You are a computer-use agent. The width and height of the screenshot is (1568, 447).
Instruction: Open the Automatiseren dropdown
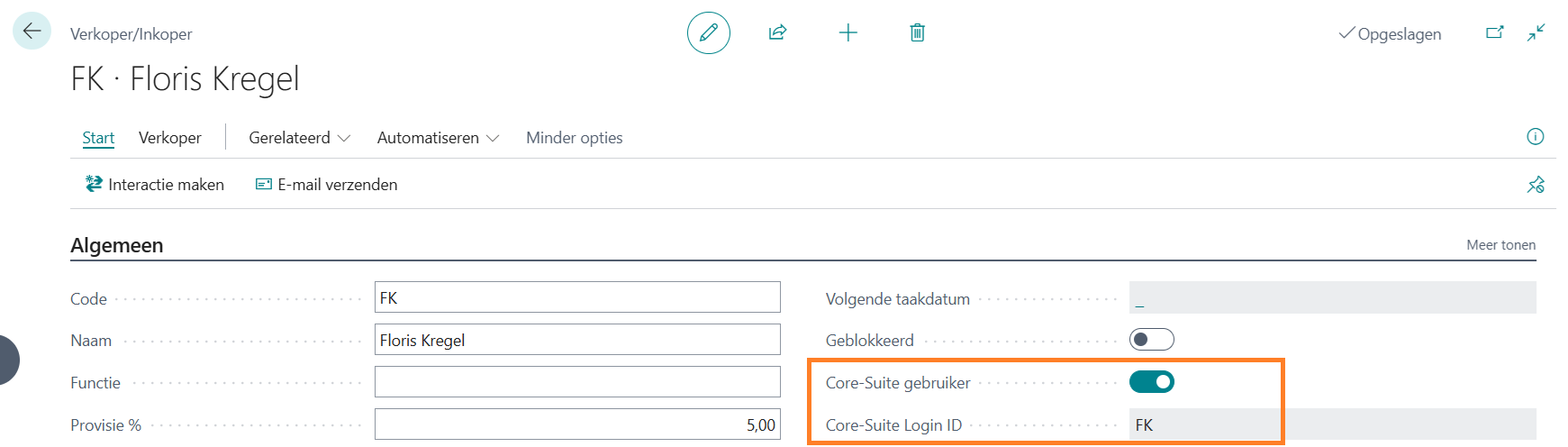(438, 138)
